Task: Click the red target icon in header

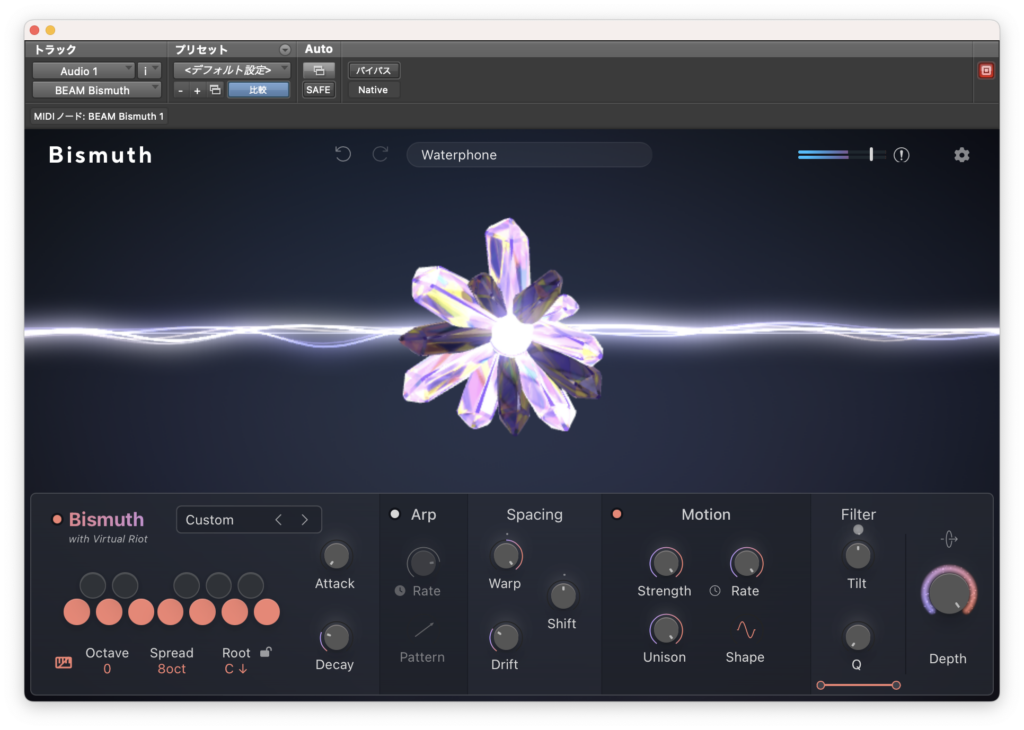Action: 986,71
